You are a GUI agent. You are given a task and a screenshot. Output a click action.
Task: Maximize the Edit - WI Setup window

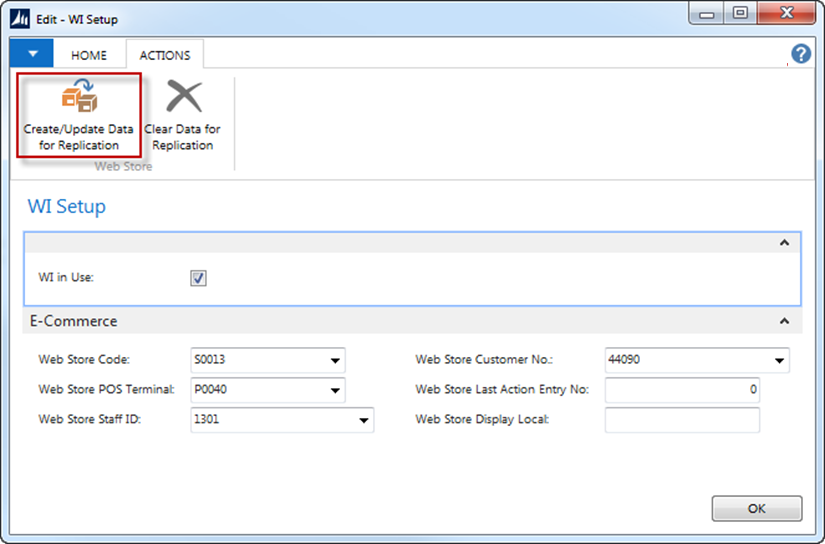pos(740,14)
